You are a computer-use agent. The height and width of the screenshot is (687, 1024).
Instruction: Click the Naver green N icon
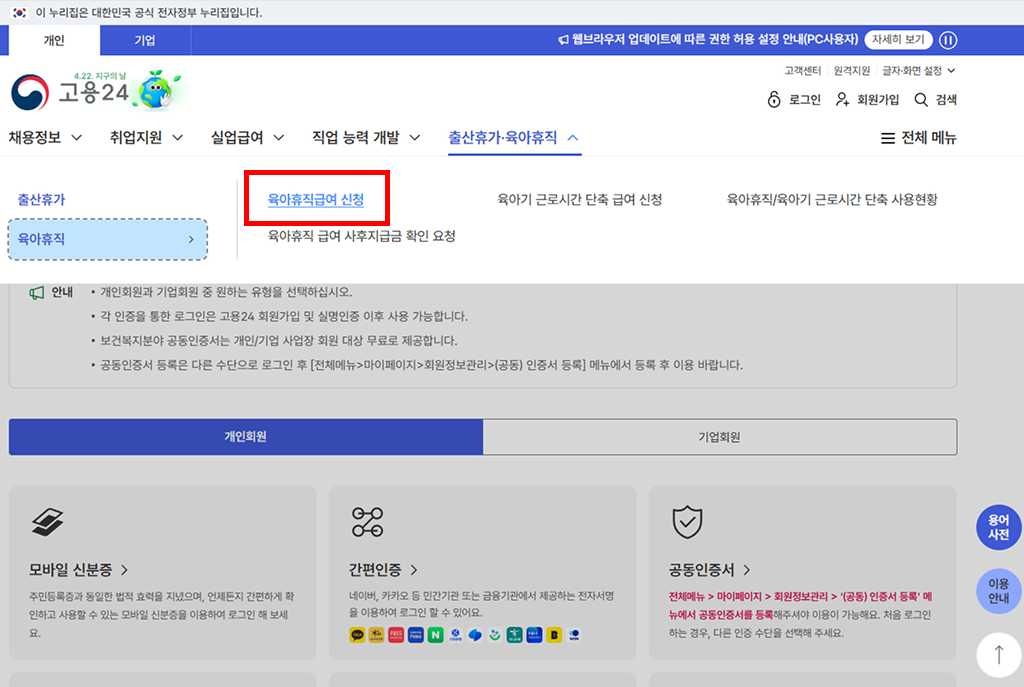[x=436, y=635]
